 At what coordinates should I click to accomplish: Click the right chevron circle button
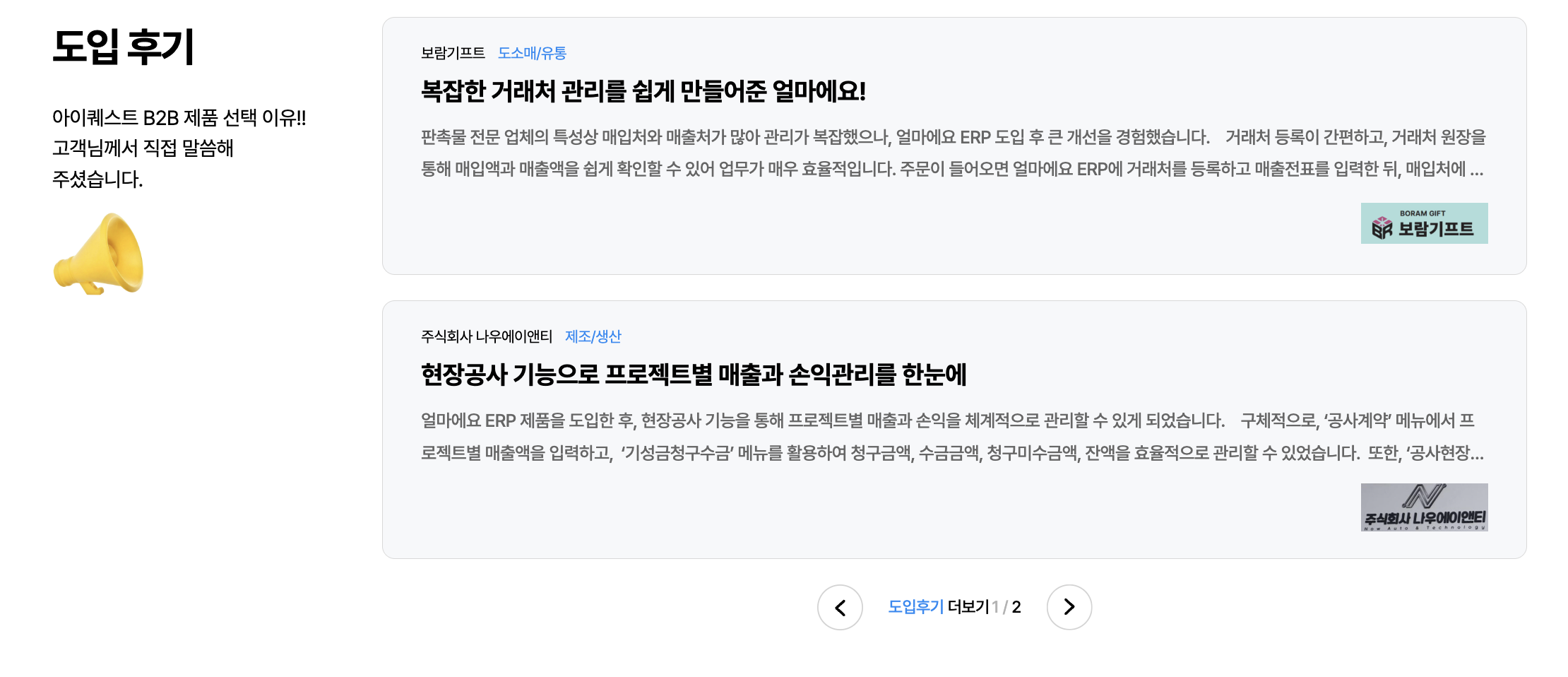pos(1069,606)
